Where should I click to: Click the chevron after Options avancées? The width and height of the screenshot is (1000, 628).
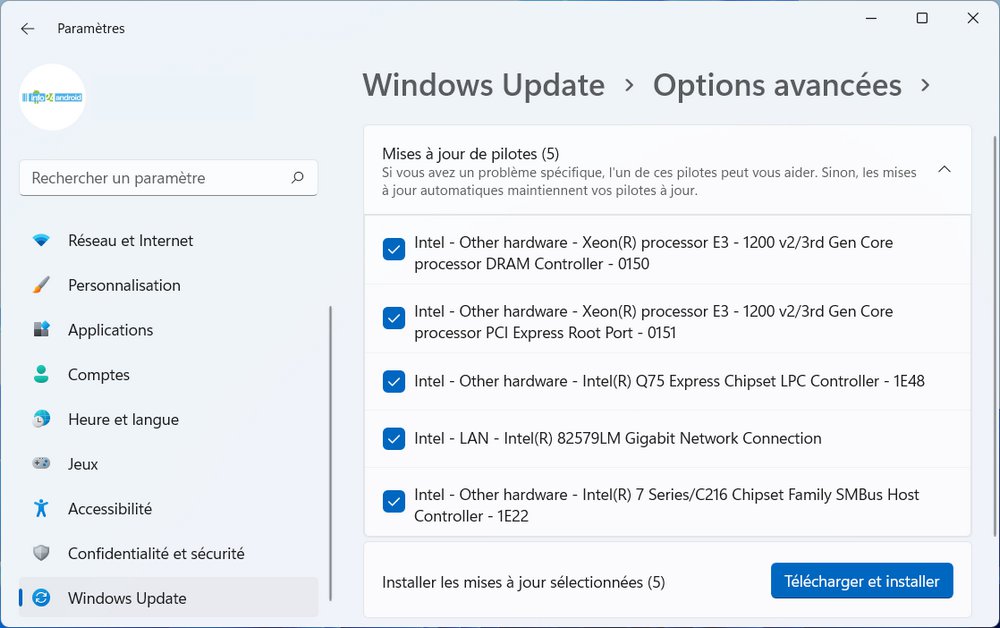click(x=925, y=85)
